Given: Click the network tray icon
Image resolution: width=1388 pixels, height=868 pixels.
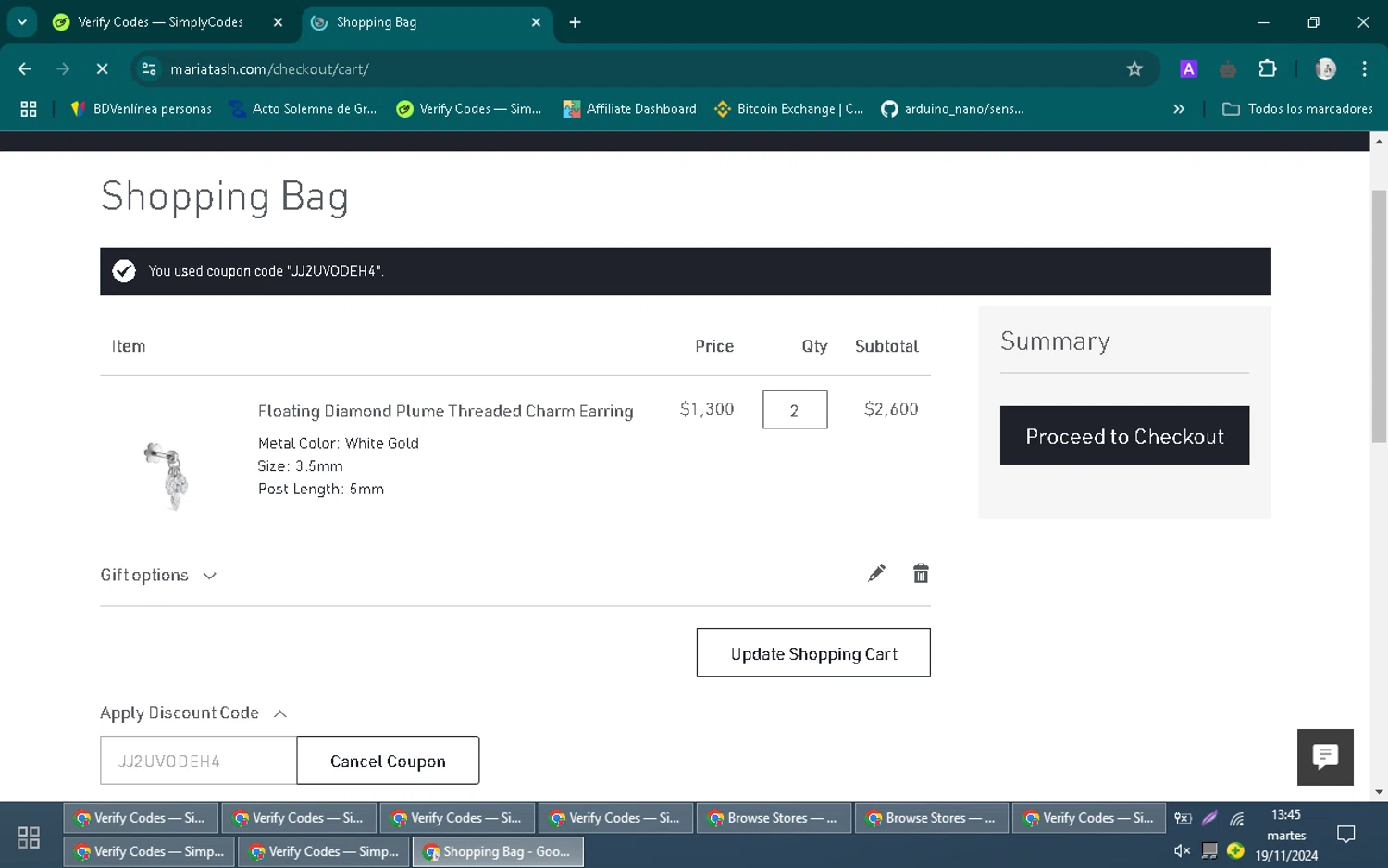Looking at the screenshot, I should pos(1237,818).
